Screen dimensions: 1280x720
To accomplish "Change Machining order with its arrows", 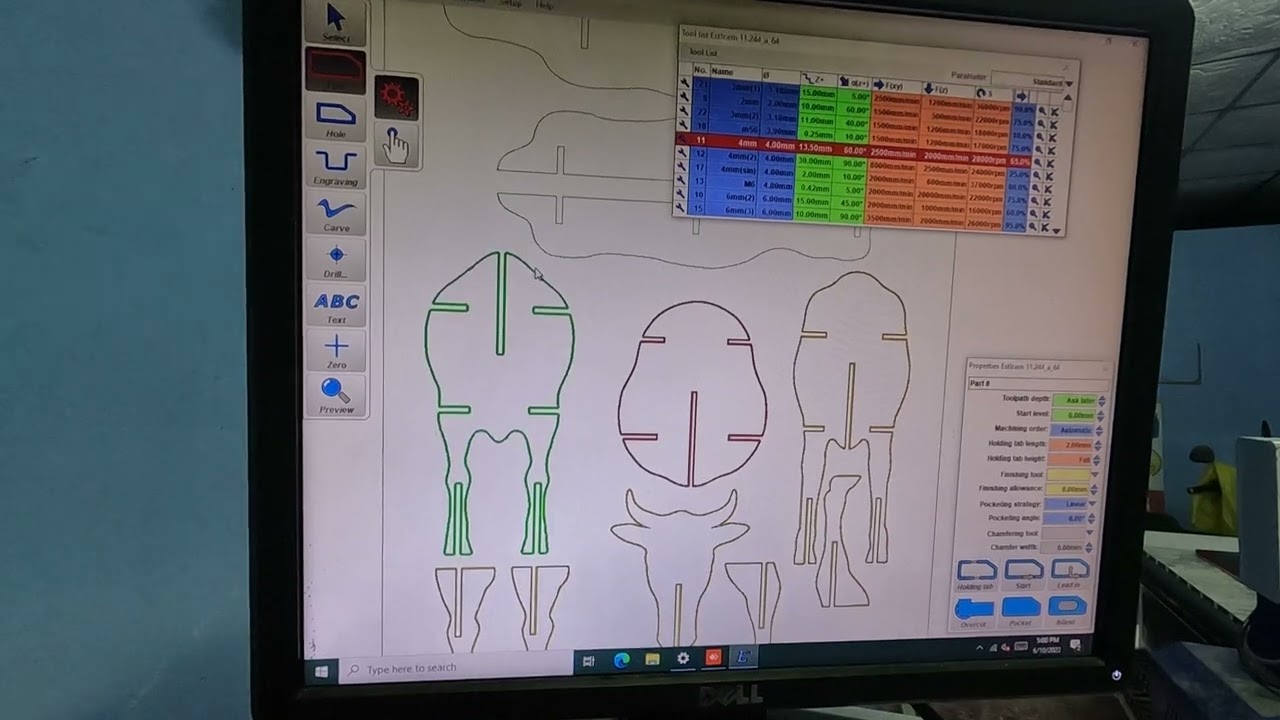I will click(1101, 430).
